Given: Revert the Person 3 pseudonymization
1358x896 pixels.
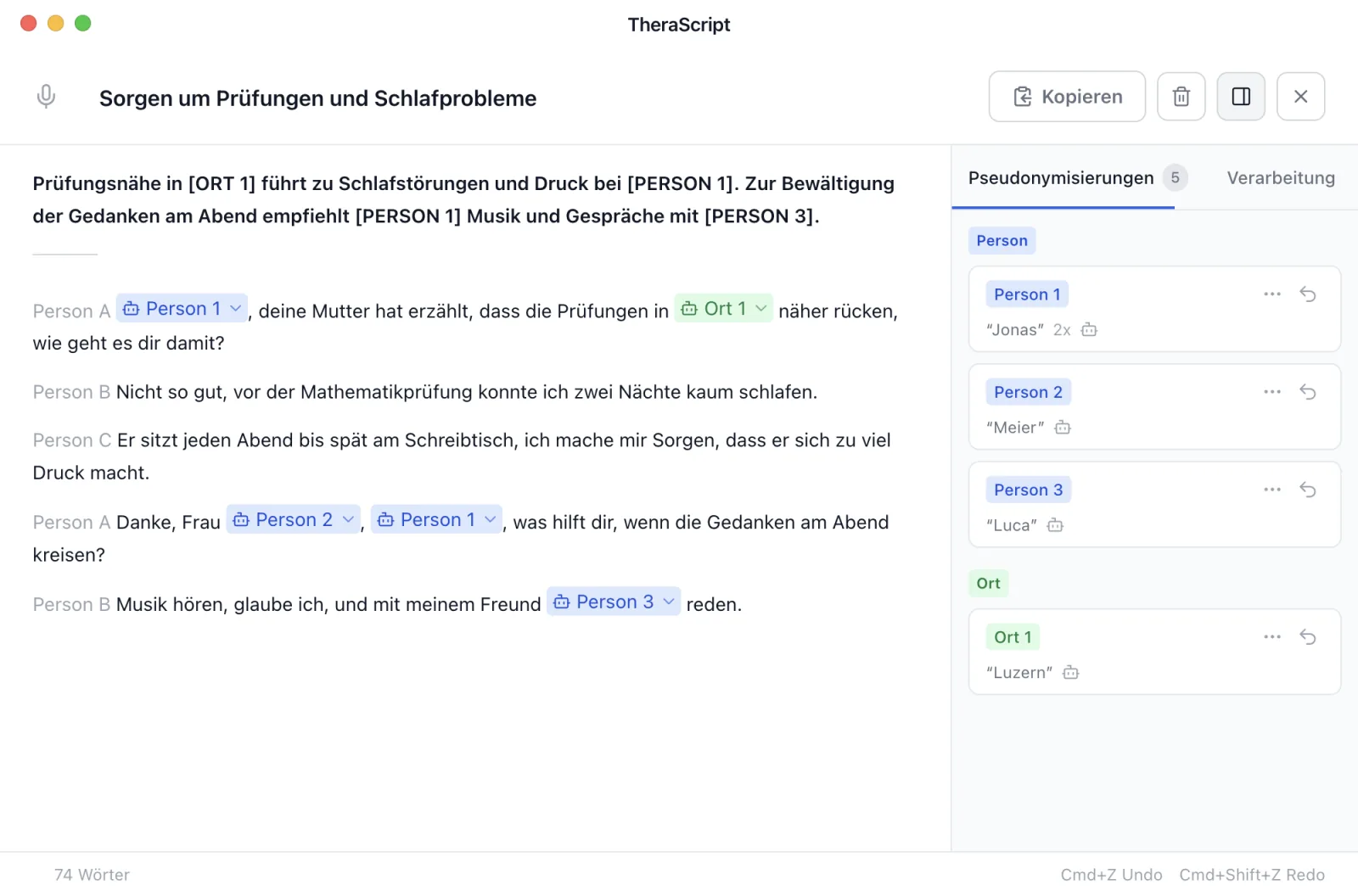Looking at the screenshot, I should [x=1308, y=490].
